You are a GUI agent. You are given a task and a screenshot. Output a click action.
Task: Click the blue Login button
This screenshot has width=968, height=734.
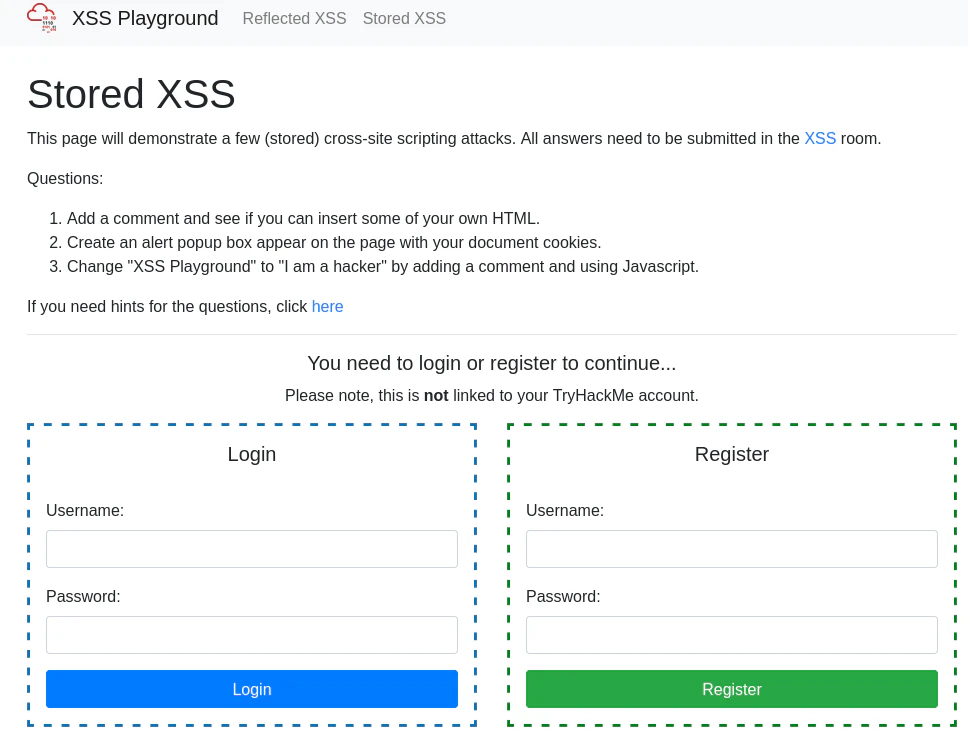(252, 689)
